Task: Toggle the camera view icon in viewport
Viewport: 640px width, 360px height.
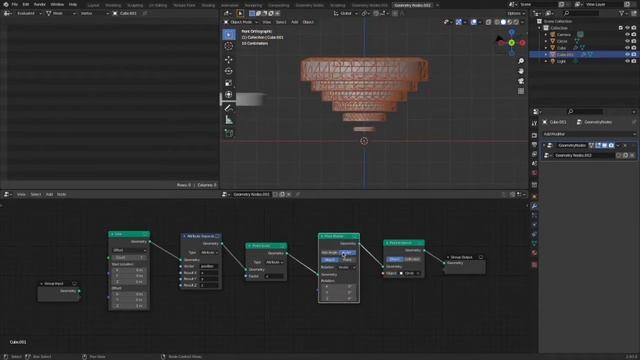Action: click(x=521, y=81)
